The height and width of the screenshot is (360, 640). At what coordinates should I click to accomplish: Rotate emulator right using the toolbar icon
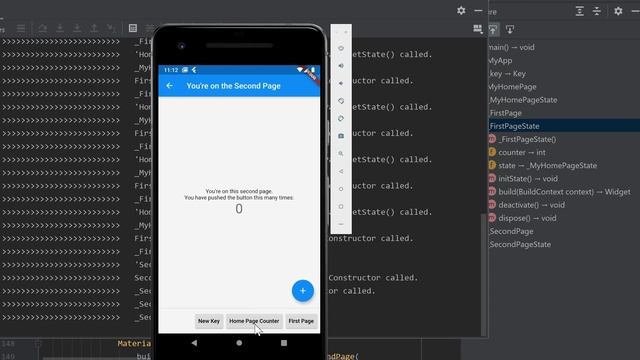point(341,118)
